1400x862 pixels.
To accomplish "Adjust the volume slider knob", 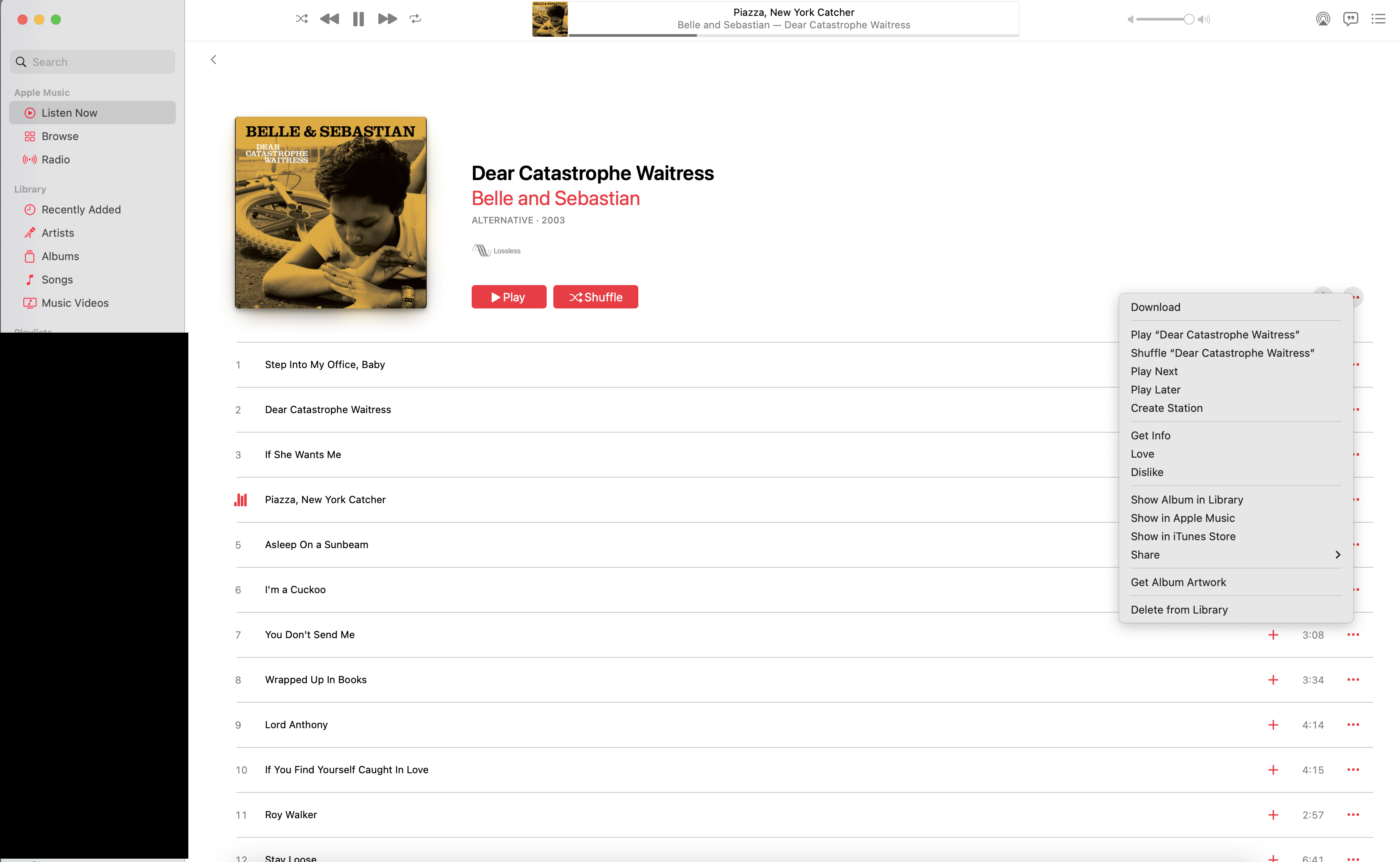I will click(1189, 20).
